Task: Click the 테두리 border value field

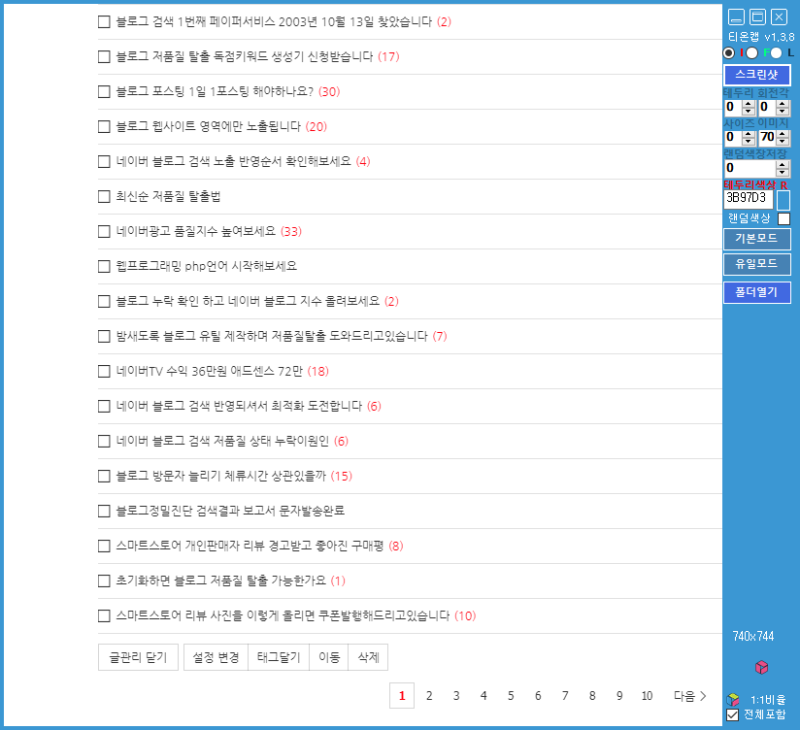Action: point(734,108)
